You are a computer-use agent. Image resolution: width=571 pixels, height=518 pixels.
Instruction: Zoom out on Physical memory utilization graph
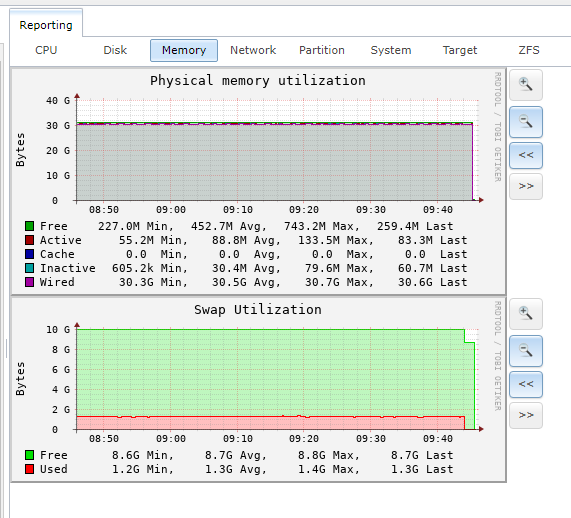point(526,122)
